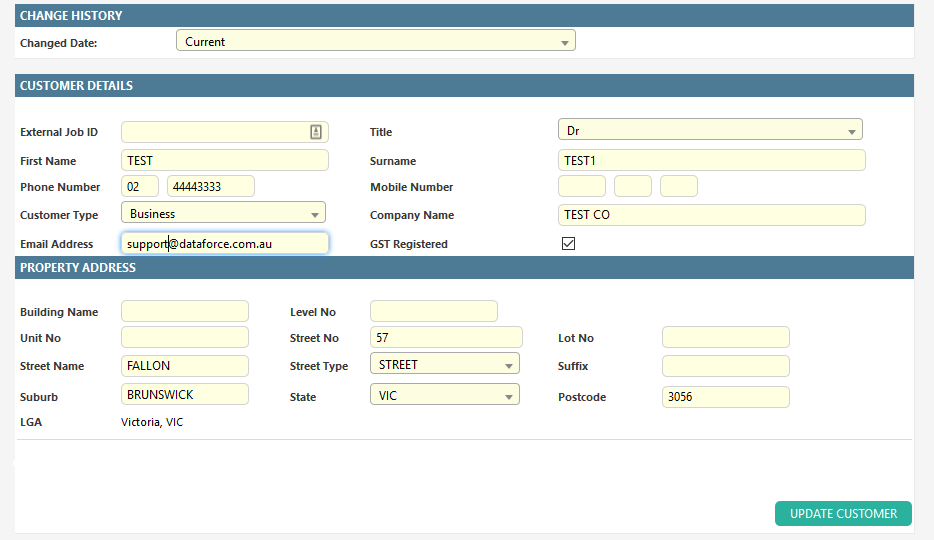Focus the Surname field containing TEST1
934x540 pixels.
[710, 160]
